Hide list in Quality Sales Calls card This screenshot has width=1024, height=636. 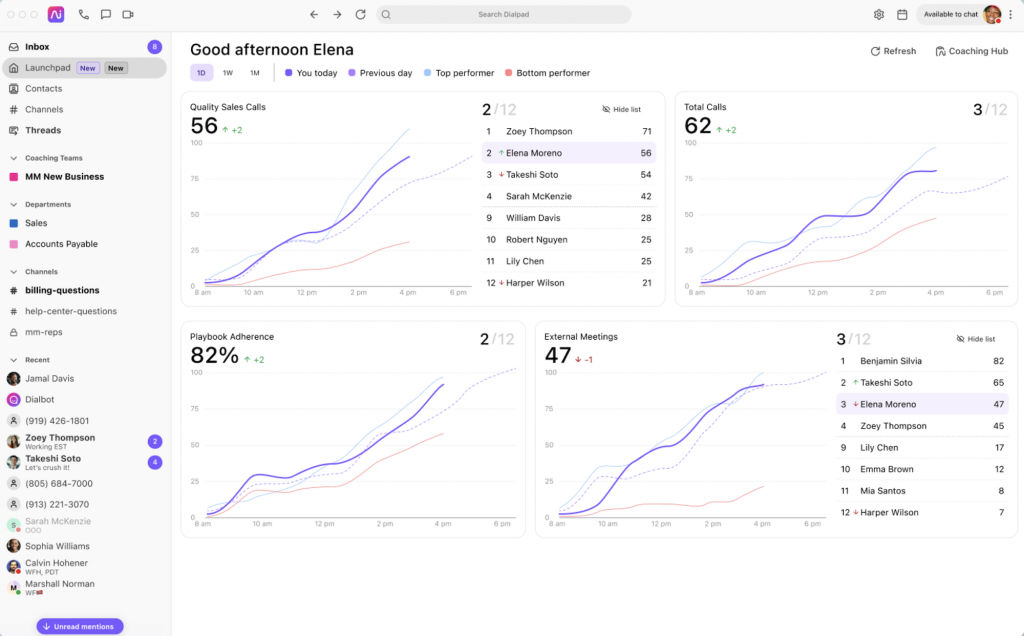[621, 109]
